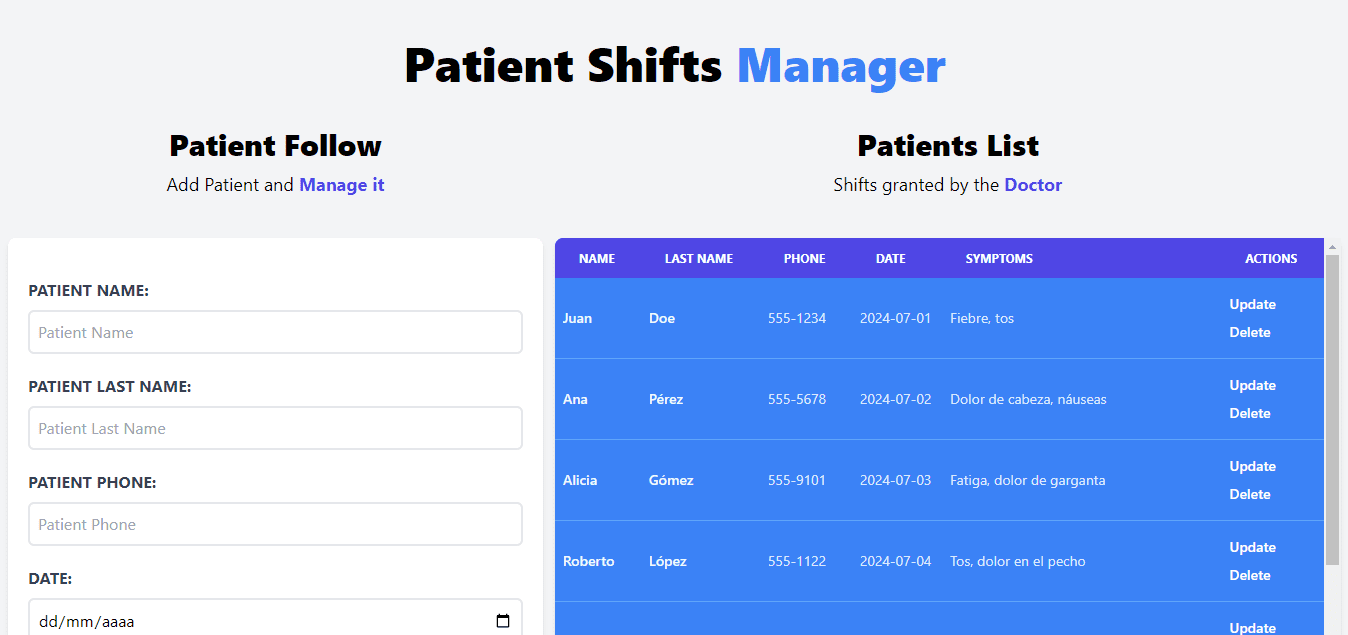Update Alicia Gómez's patient entry
Viewport: 1348px width, 635px height.
tap(1252, 466)
